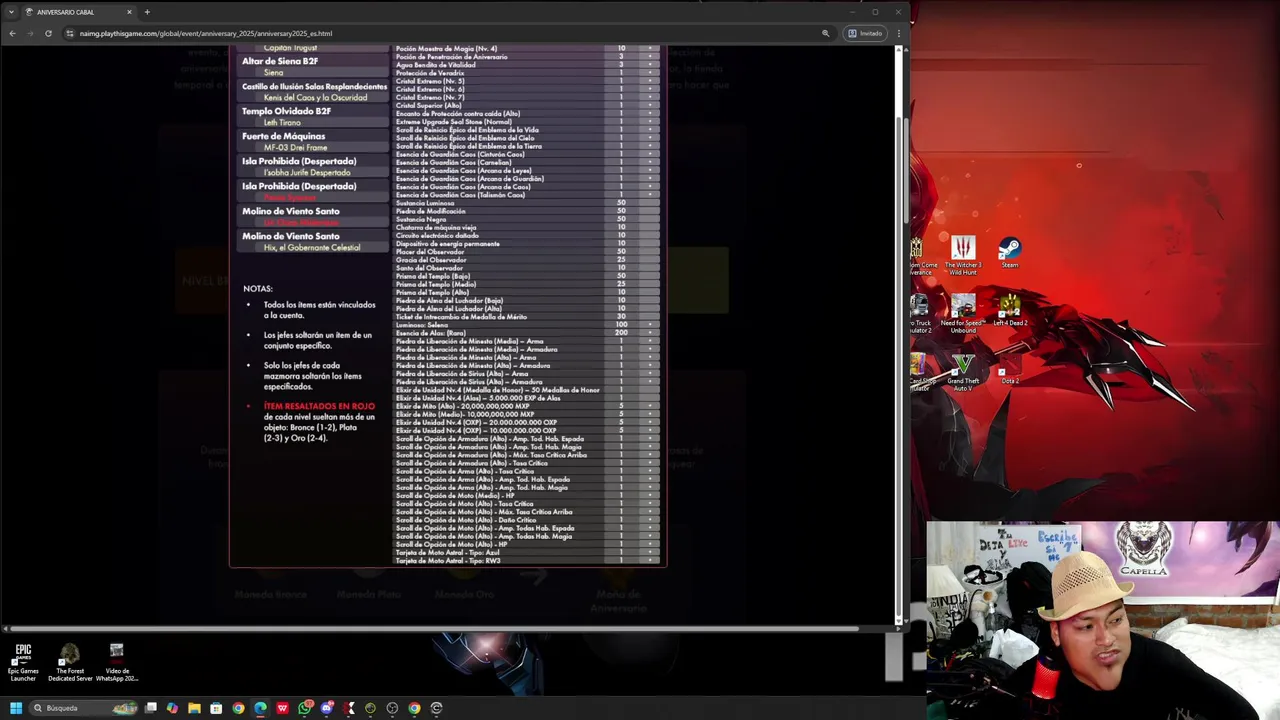The image size is (1280, 720).
Task: Open Discord from the taskbar
Action: point(327,708)
